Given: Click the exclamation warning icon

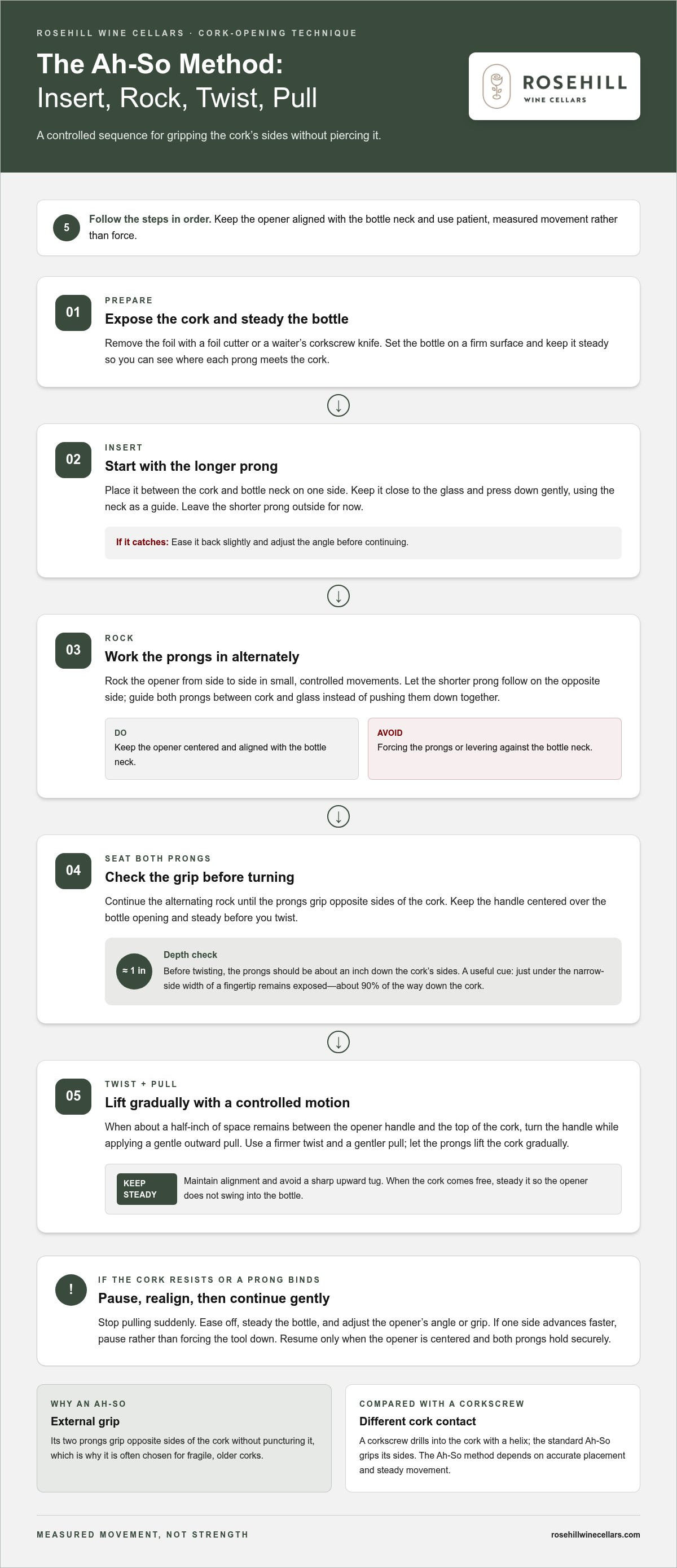Looking at the screenshot, I should [x=71, y=1289].
